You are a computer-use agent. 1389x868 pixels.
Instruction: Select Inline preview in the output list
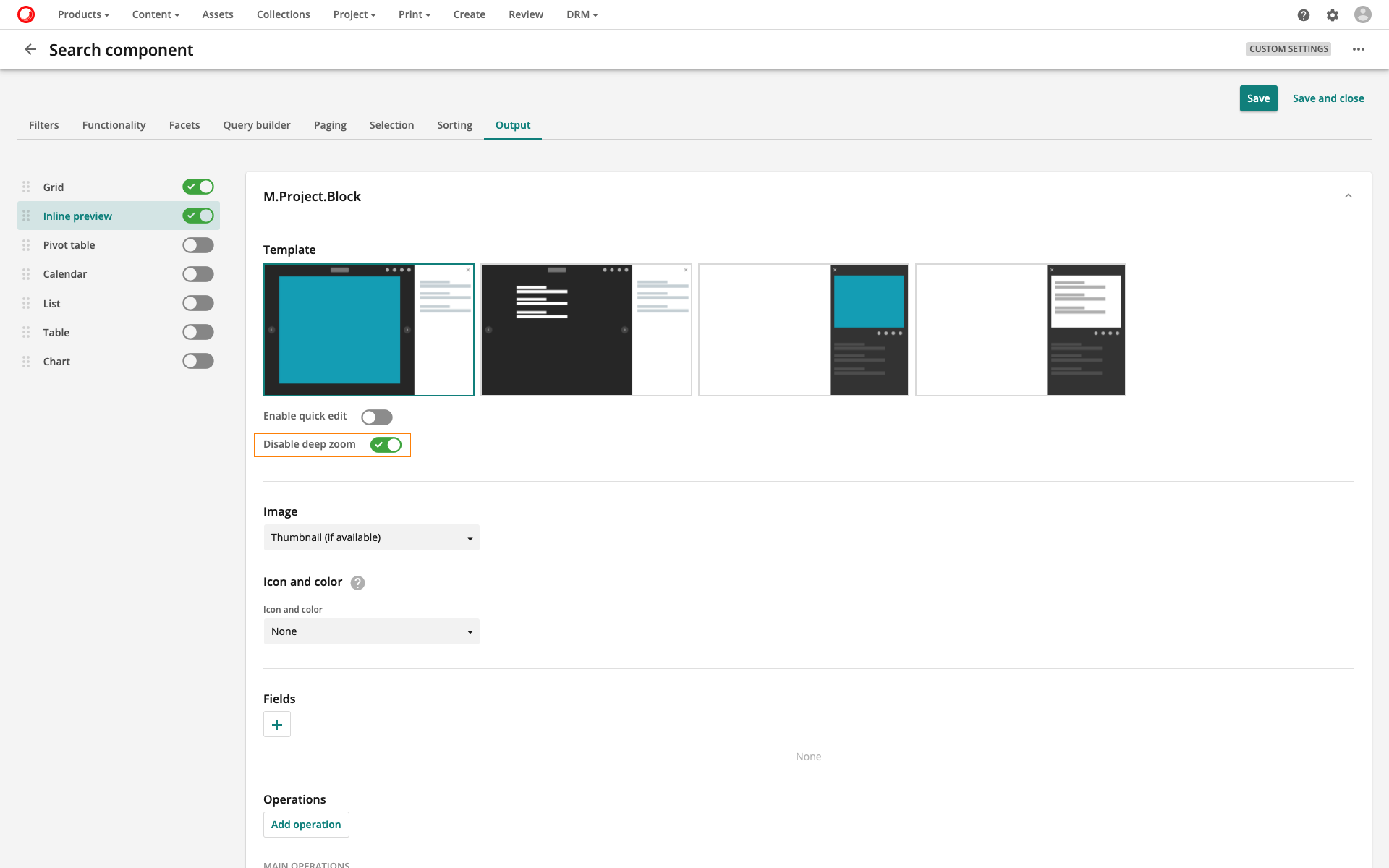[77, 216]
